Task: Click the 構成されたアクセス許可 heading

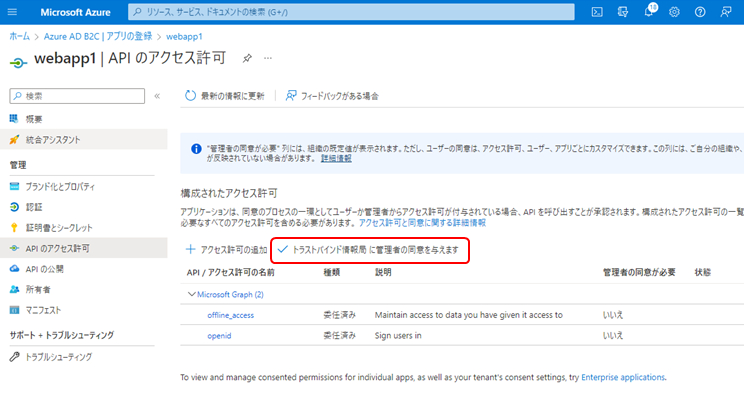Action: (x=229, y=193)
